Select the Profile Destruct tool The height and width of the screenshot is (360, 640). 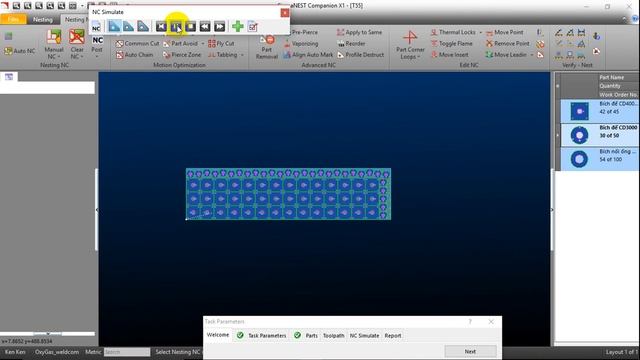[x=360, y=55]
